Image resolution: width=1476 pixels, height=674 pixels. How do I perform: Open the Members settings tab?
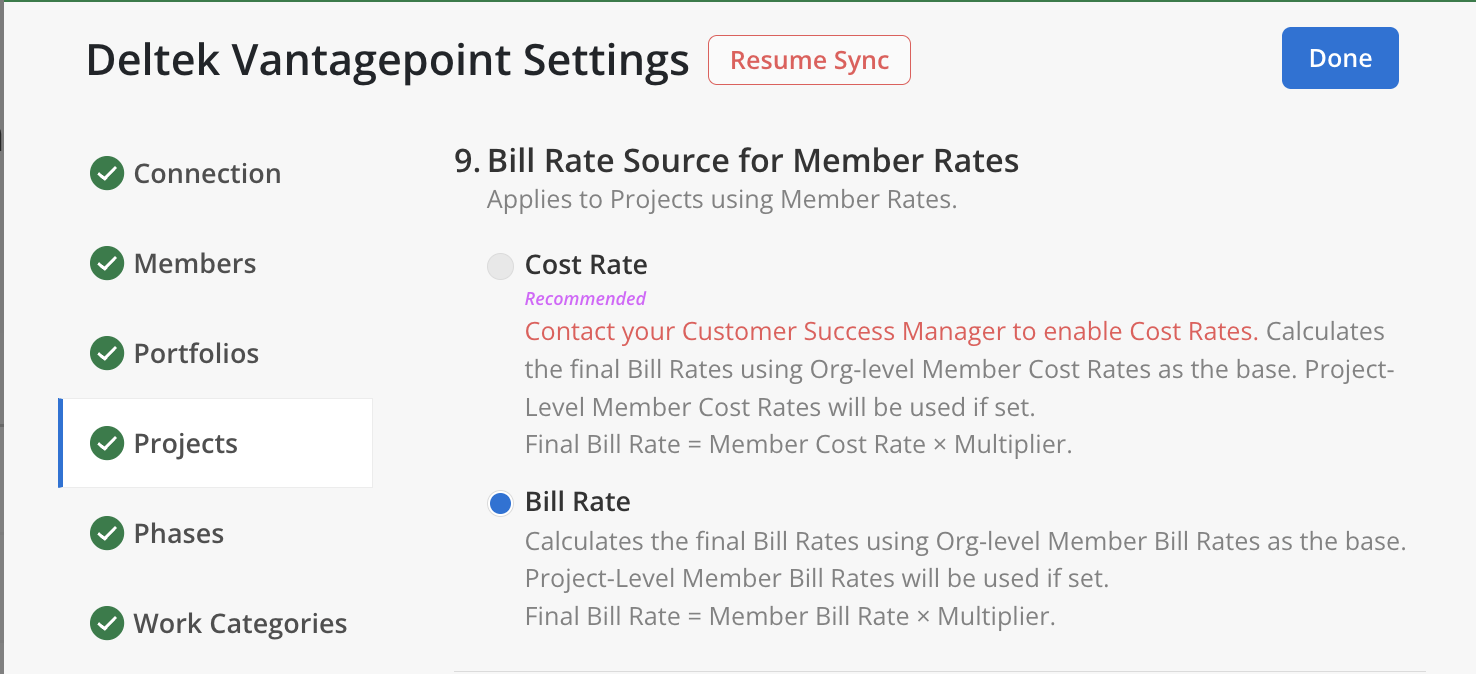click(215, 263)
